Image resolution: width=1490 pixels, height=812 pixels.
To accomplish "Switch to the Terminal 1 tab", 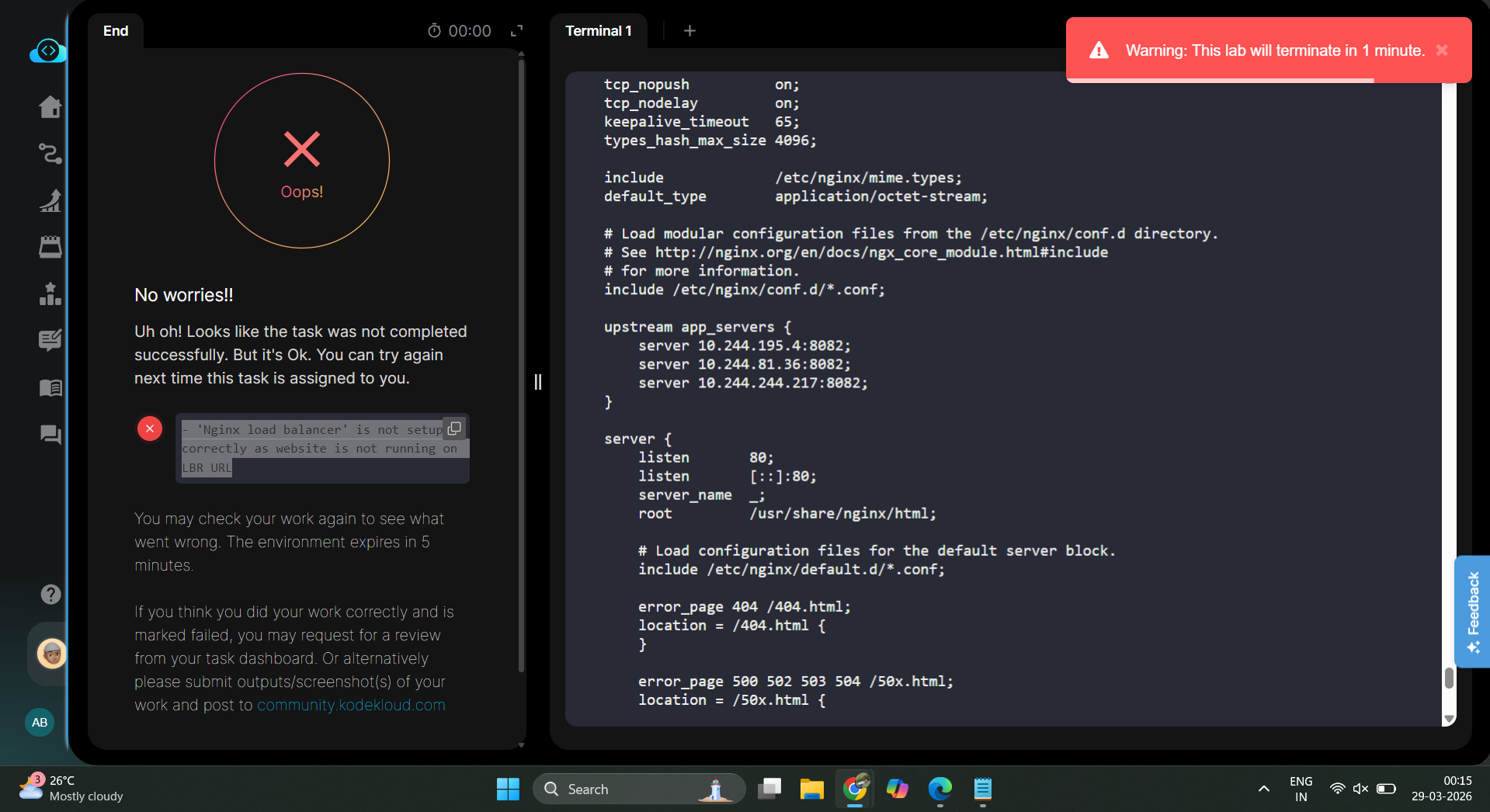I will point(598,31).
